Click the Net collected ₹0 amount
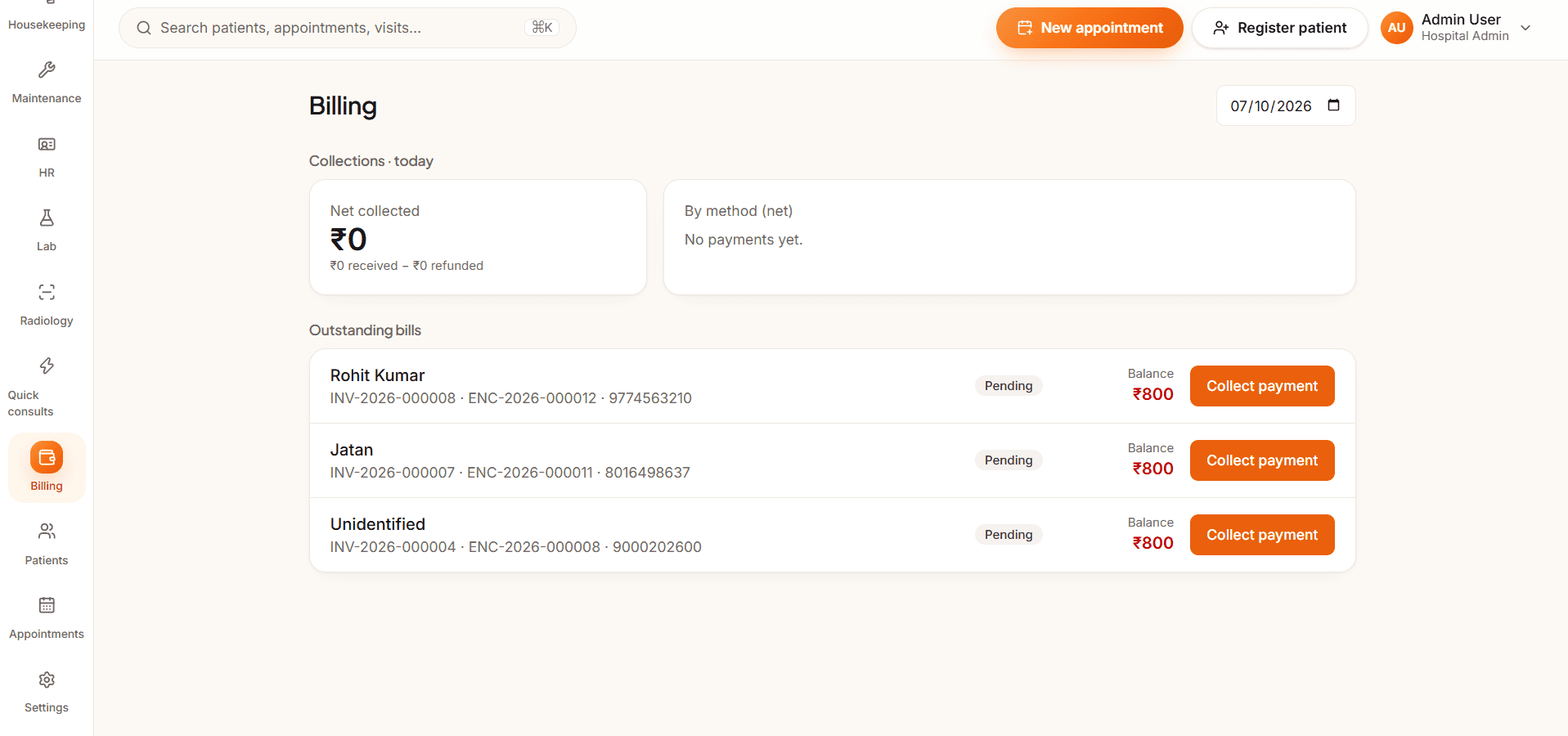This screenshot has height=736, width=1568. [x=348, y=240]
